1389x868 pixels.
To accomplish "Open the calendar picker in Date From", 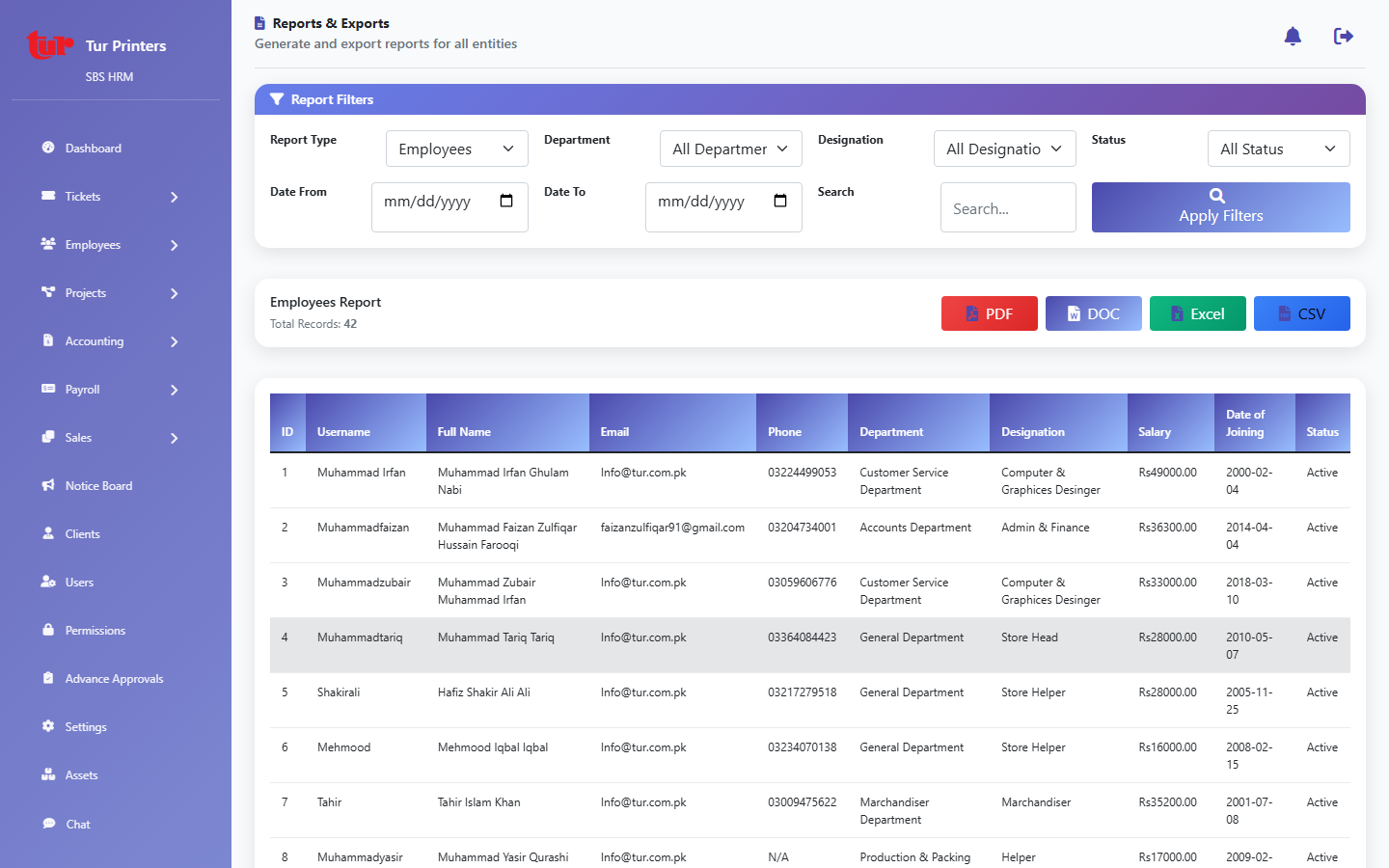I will [x=506, y=202].
